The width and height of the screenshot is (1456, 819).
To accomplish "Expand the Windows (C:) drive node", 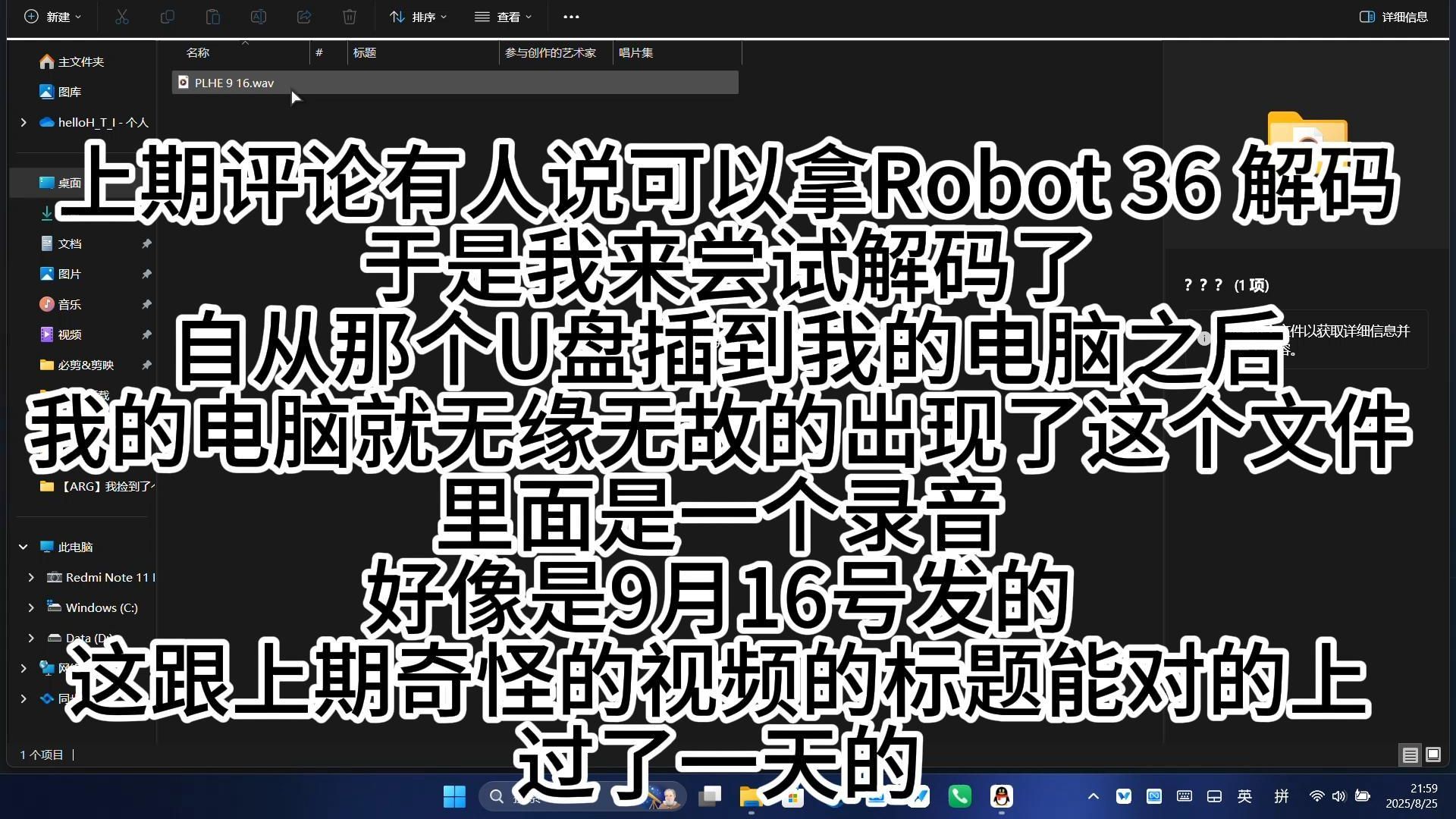I will pos(30,607).
